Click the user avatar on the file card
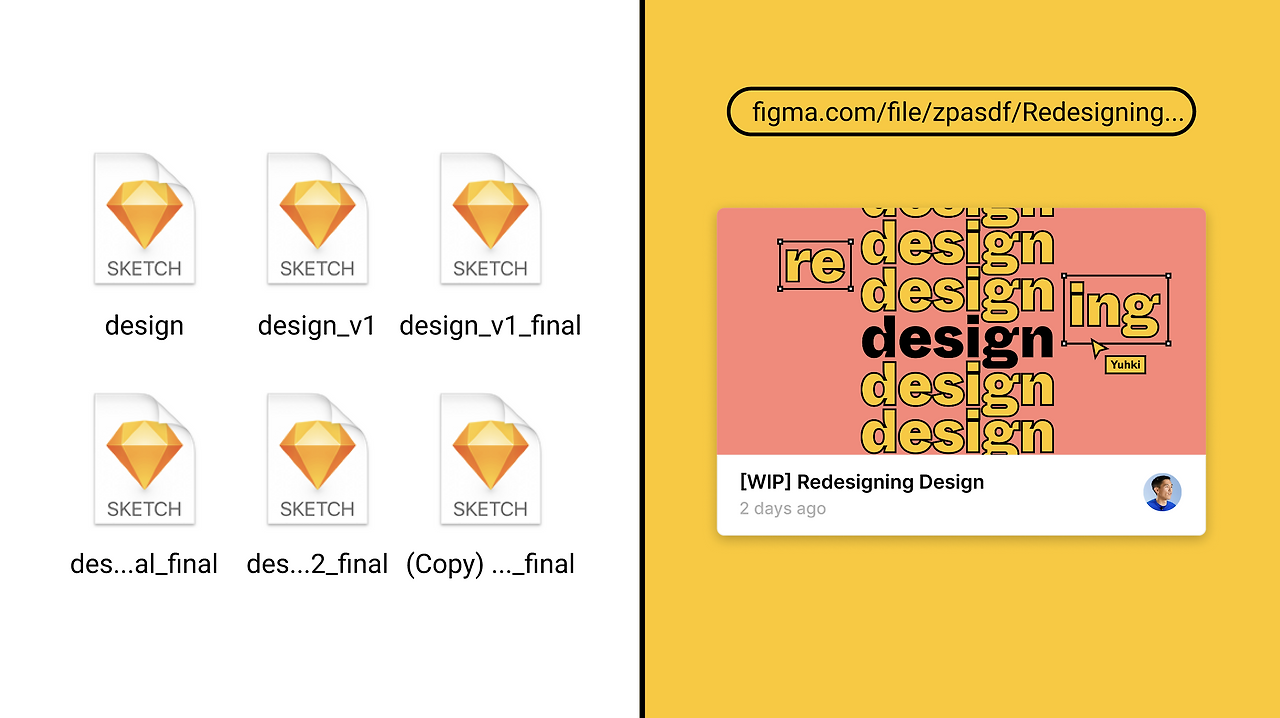 tap(1163, 492)
